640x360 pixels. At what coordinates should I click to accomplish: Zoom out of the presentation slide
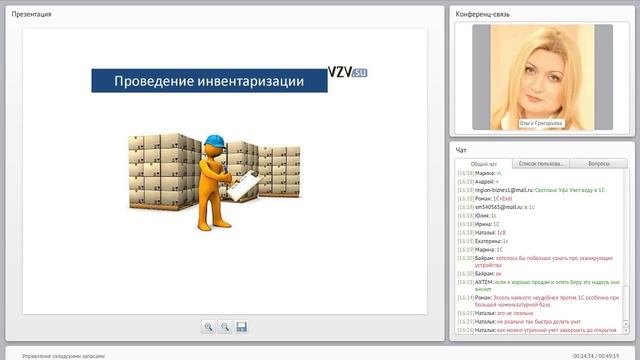click(224, 327)
